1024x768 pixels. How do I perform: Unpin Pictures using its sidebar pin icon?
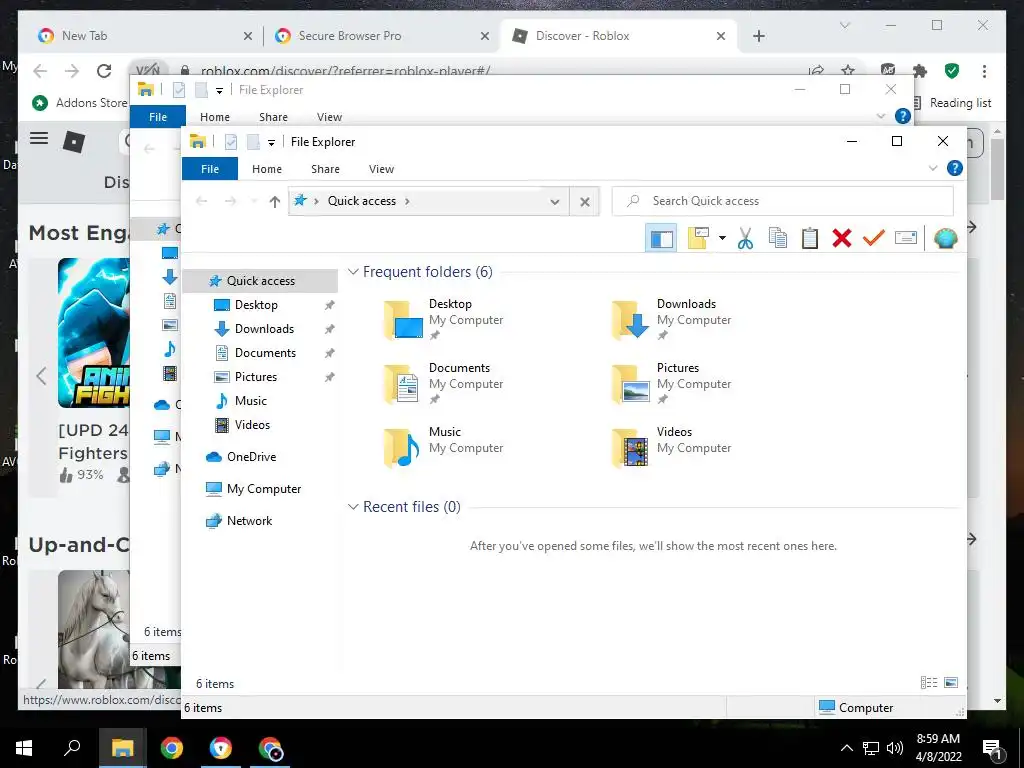[330, 377]
